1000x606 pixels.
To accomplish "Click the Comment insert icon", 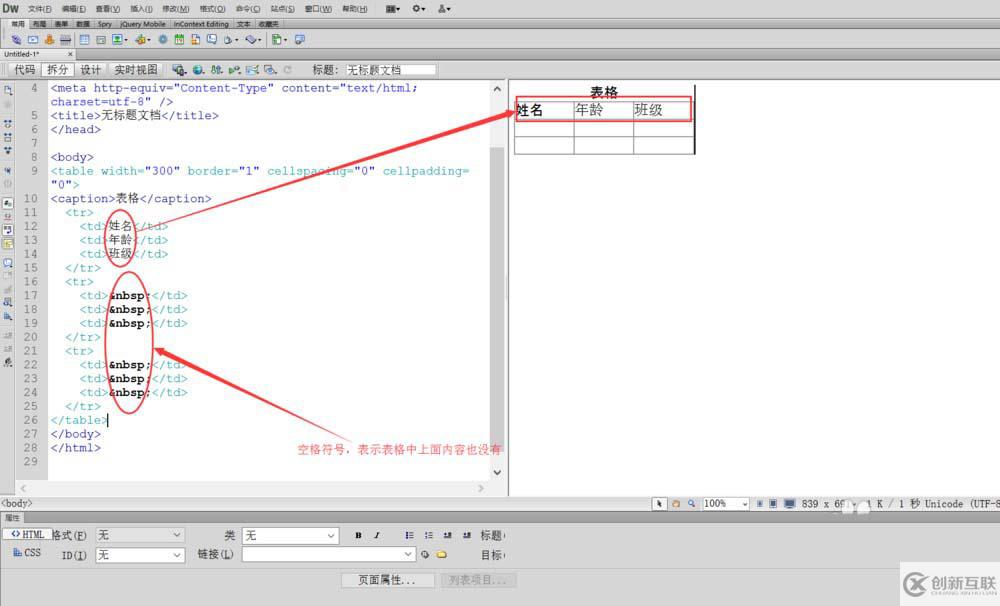I will click(x=212, y=40).
